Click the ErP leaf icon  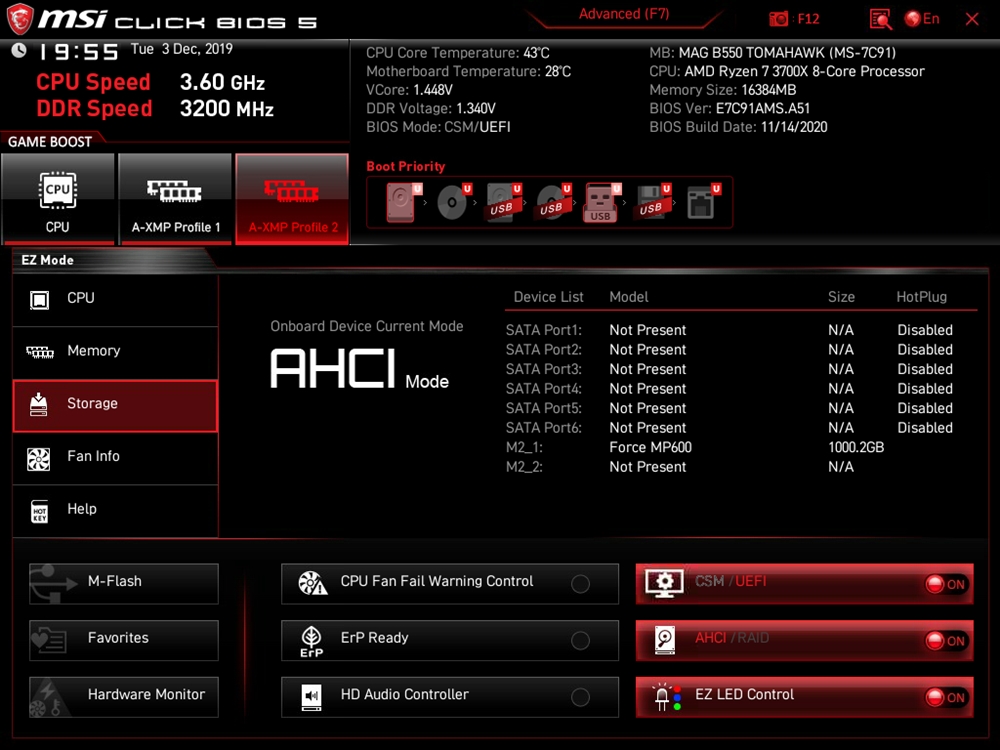(311, 641)
